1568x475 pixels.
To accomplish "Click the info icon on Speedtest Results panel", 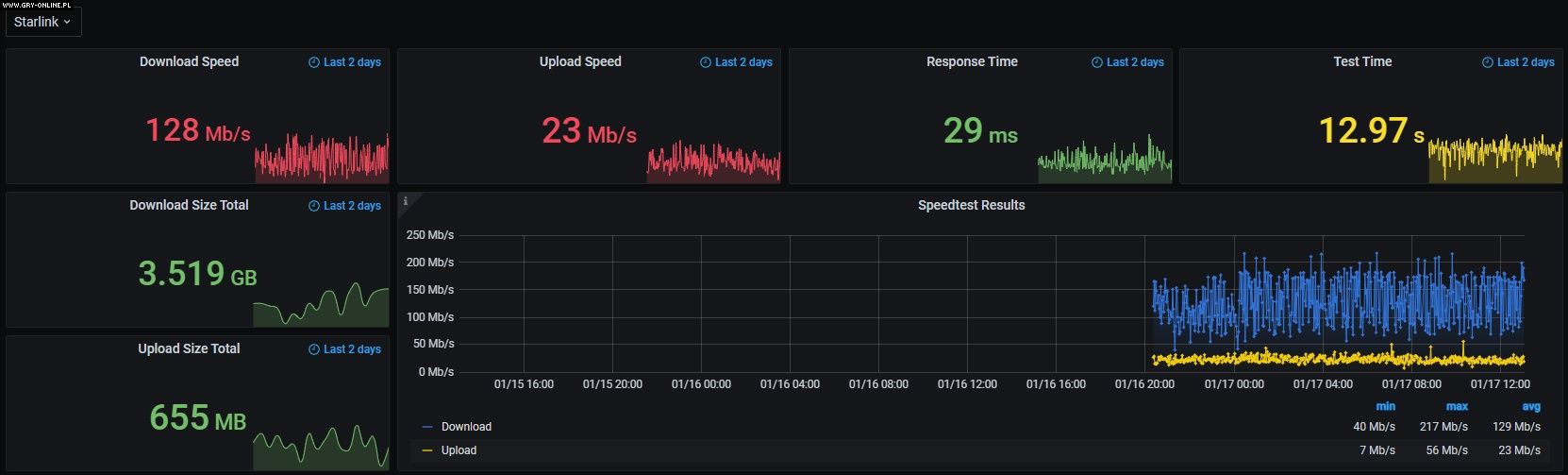I will click(406, 201).
